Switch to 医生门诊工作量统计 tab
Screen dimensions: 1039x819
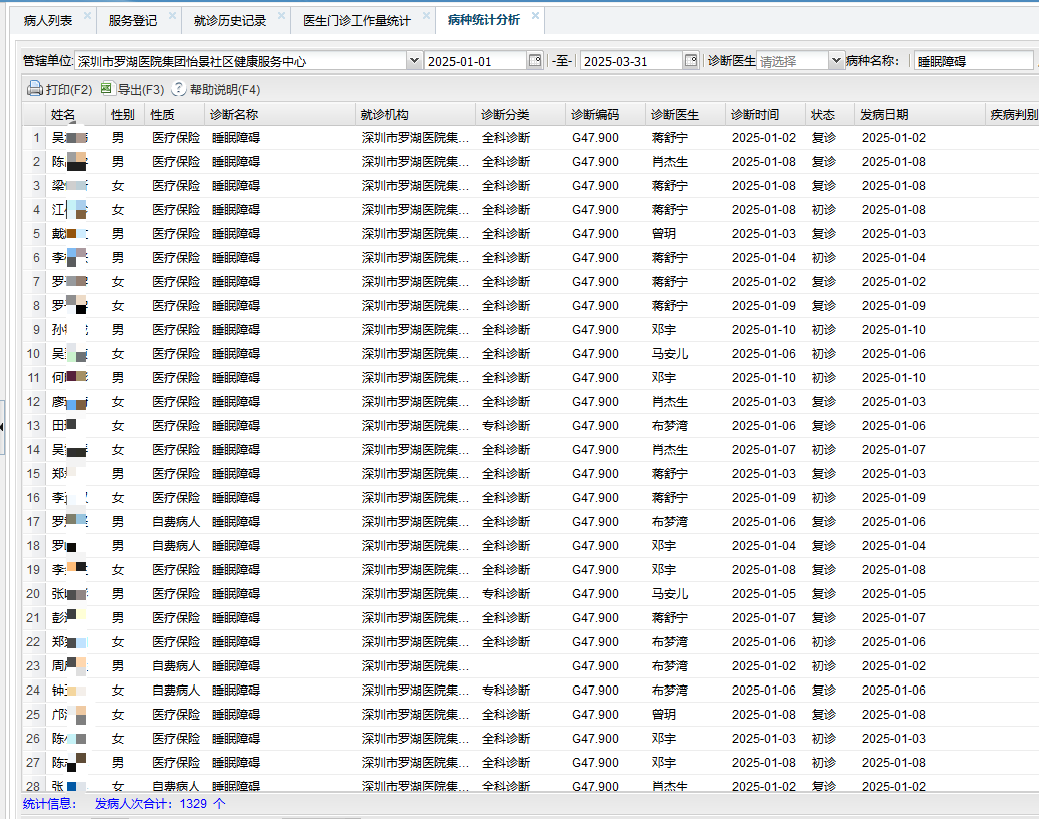point(357,20)
